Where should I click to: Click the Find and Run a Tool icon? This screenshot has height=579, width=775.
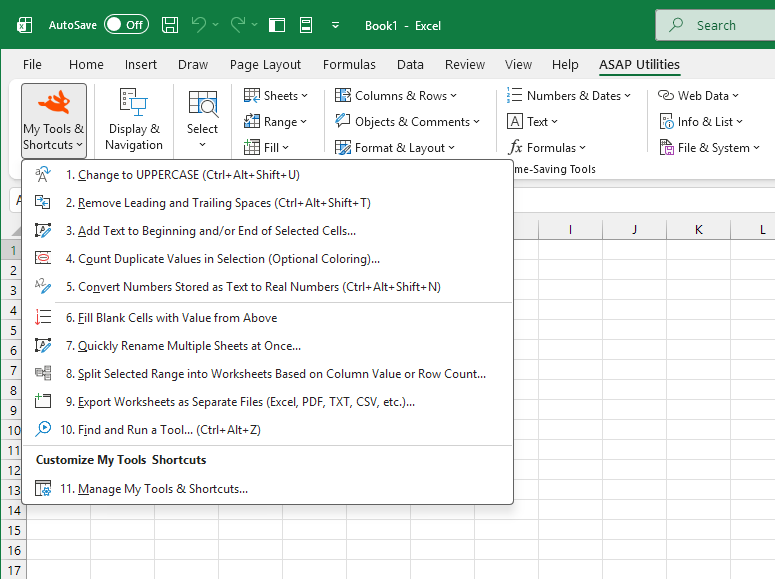[x=43, y=429]
